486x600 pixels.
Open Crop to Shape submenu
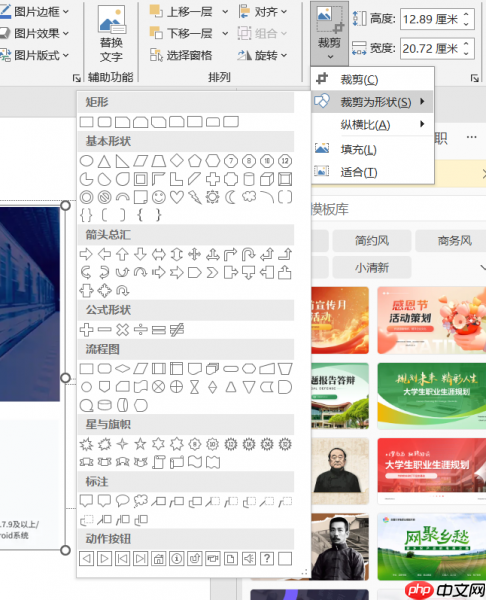pos(373,102)
